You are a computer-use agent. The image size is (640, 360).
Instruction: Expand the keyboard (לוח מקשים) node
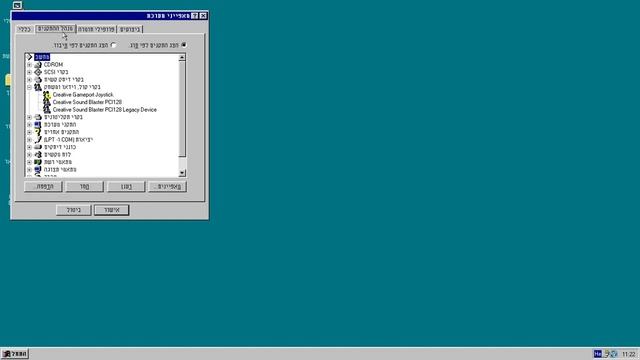click(29, 155)
